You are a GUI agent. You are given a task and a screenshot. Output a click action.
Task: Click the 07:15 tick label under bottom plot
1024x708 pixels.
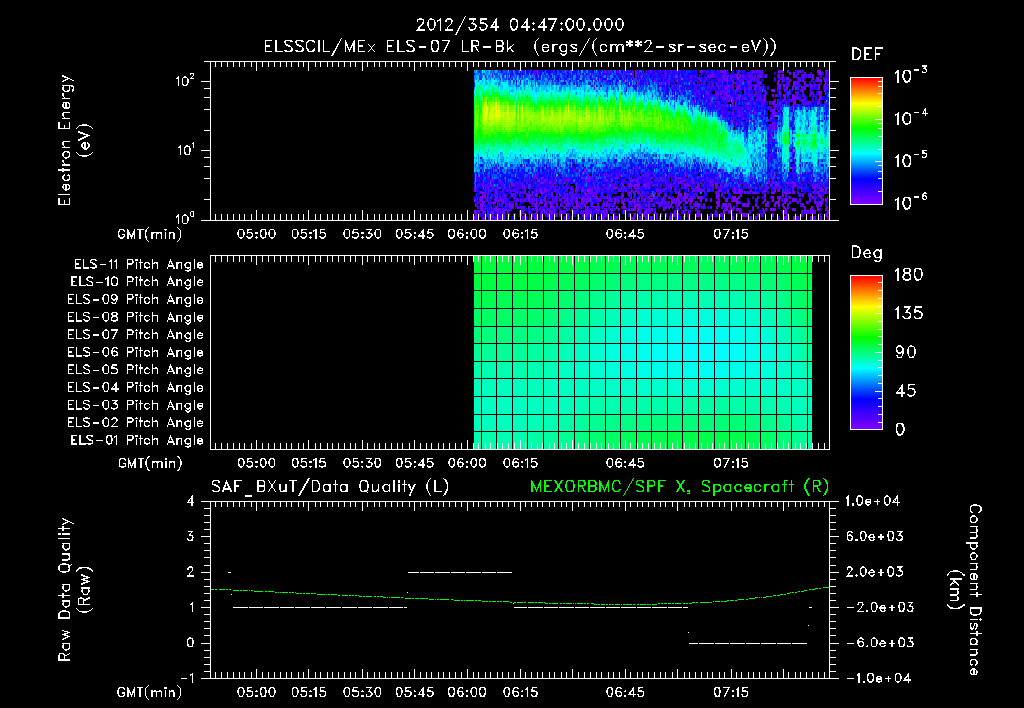[731, 692]
